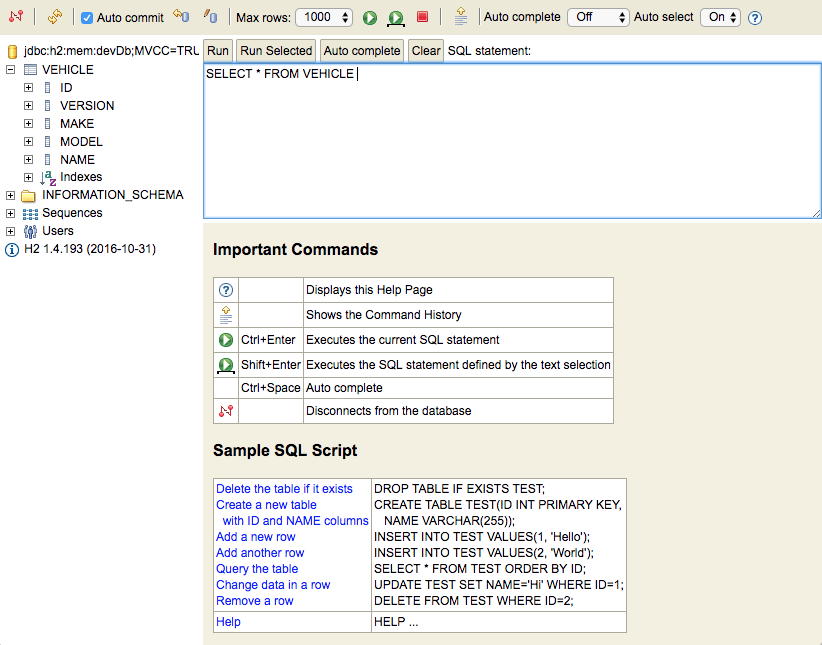Screen dimensions: 822x645
Task: Click the Indexes sort icon
Action: pos(48,178)
